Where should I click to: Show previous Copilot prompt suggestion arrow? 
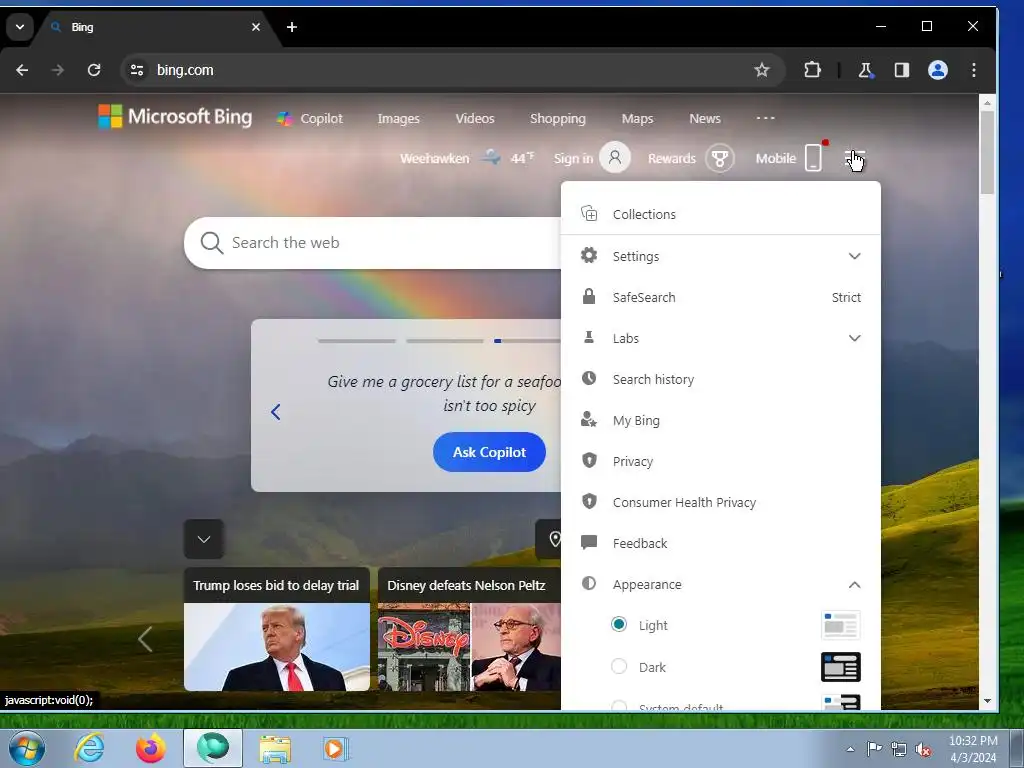[276, 411]
